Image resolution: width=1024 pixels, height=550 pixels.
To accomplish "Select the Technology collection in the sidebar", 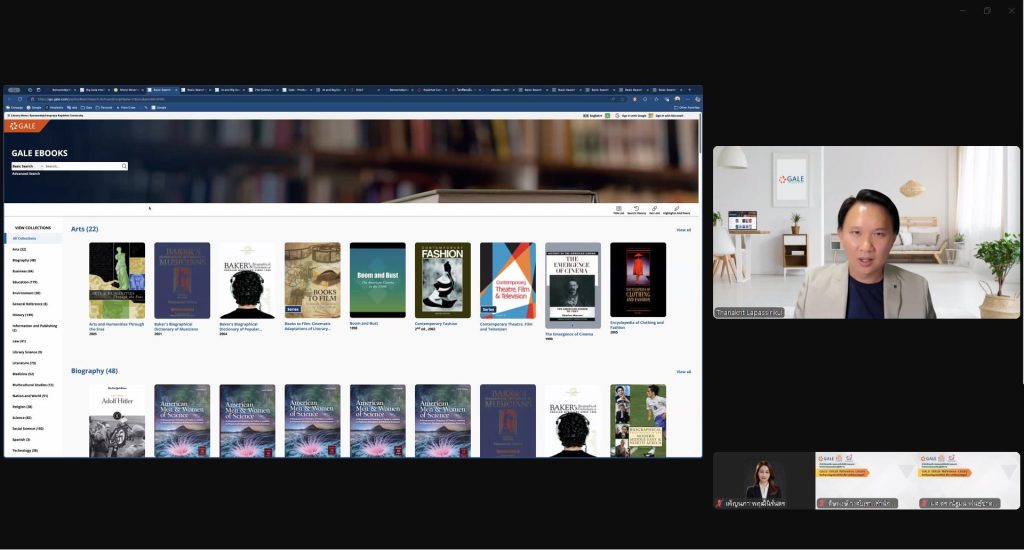I will (x=25, y=451).
